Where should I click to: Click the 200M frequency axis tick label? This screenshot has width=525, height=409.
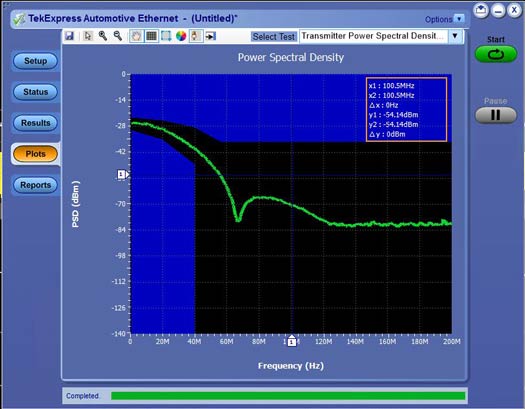click(x=452, y=341)
